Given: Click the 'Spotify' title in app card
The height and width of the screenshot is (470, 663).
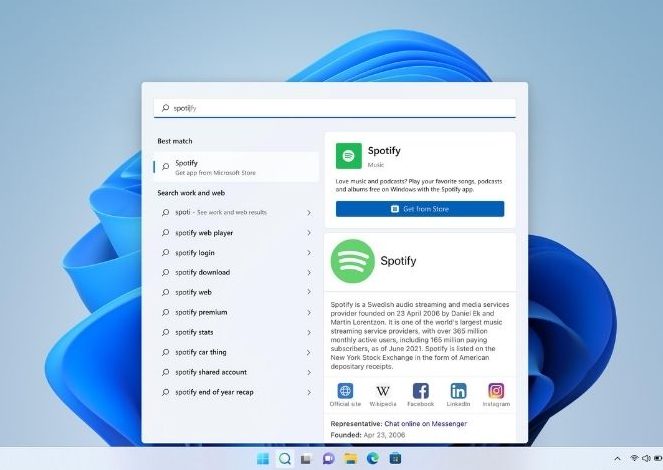Looking at the screenshot, I should tap(384, 150).
